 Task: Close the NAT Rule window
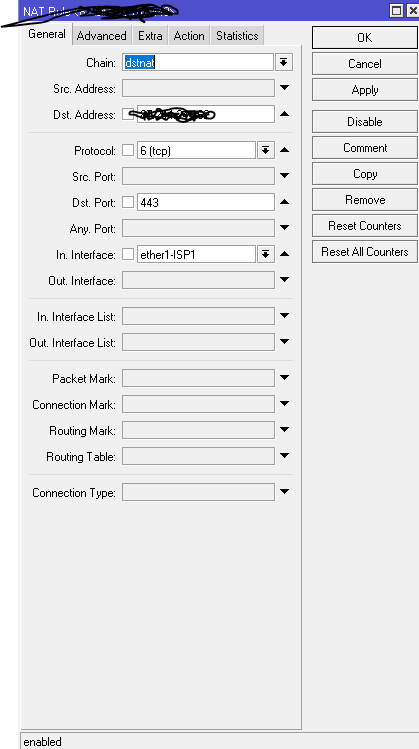coord(412,10)
